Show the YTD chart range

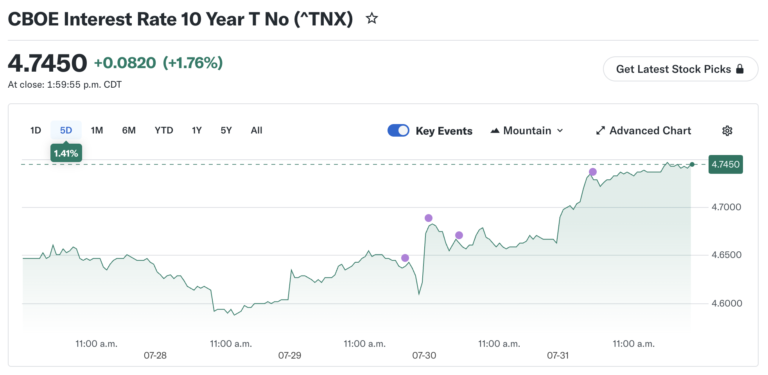coord(164,131)
